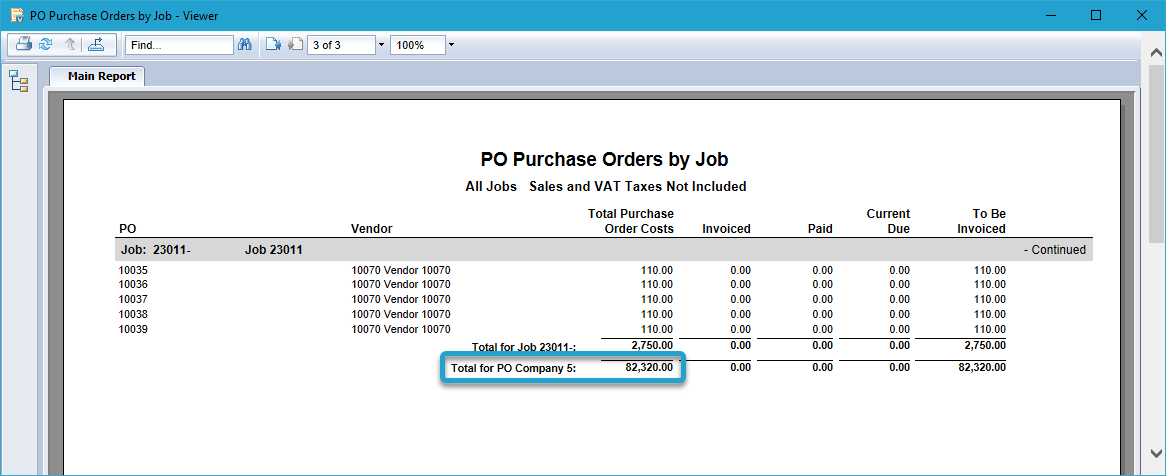This screenshot has height=476, width=1166.
Task: Click 'Total for PO Company 5:' label
Action: click(x=514, y=368)
